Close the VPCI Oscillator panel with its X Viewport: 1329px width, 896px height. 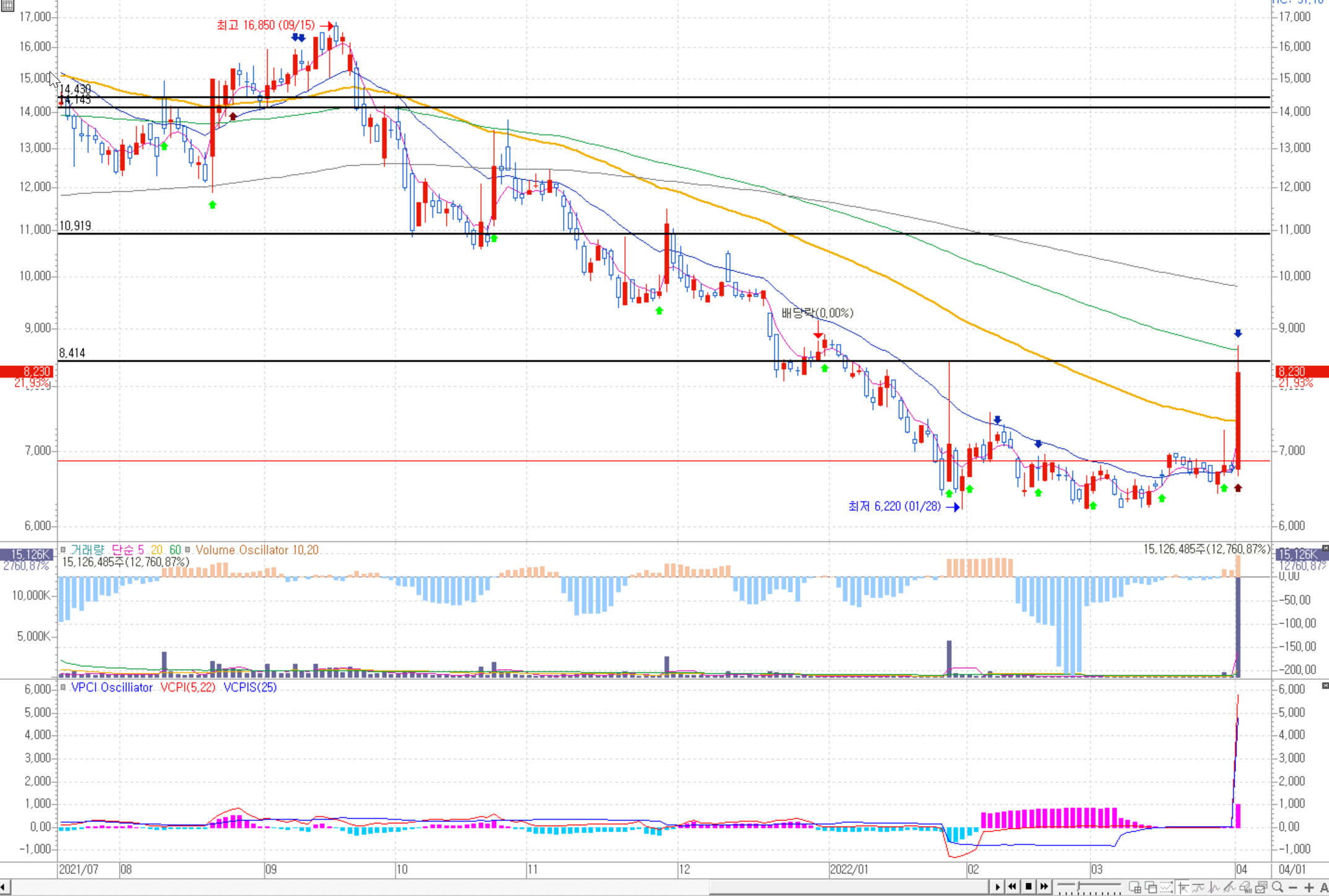pyautogui.click(x=1325, y=685)
